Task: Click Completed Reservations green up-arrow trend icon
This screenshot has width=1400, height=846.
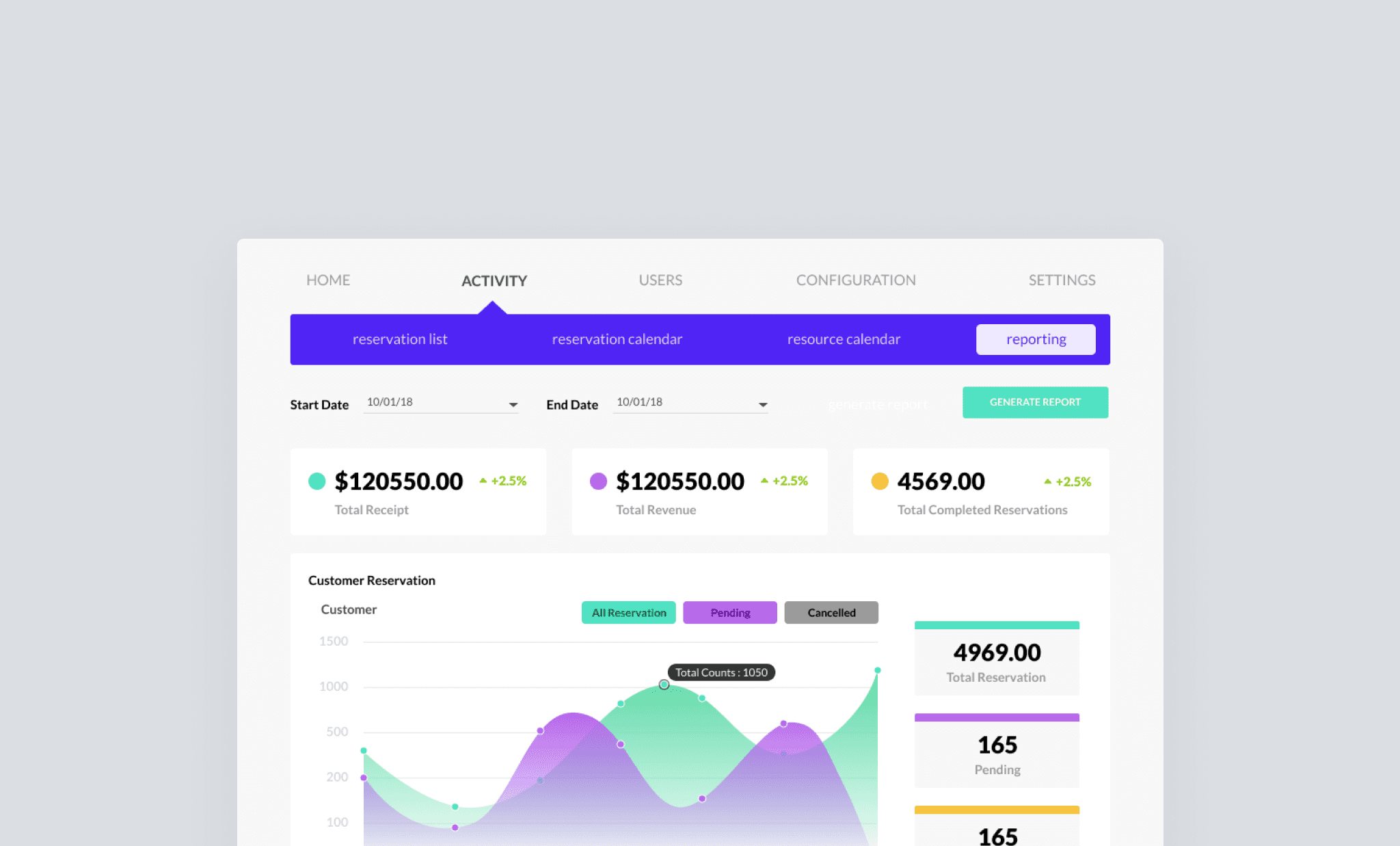Action: pos(1047,481)
